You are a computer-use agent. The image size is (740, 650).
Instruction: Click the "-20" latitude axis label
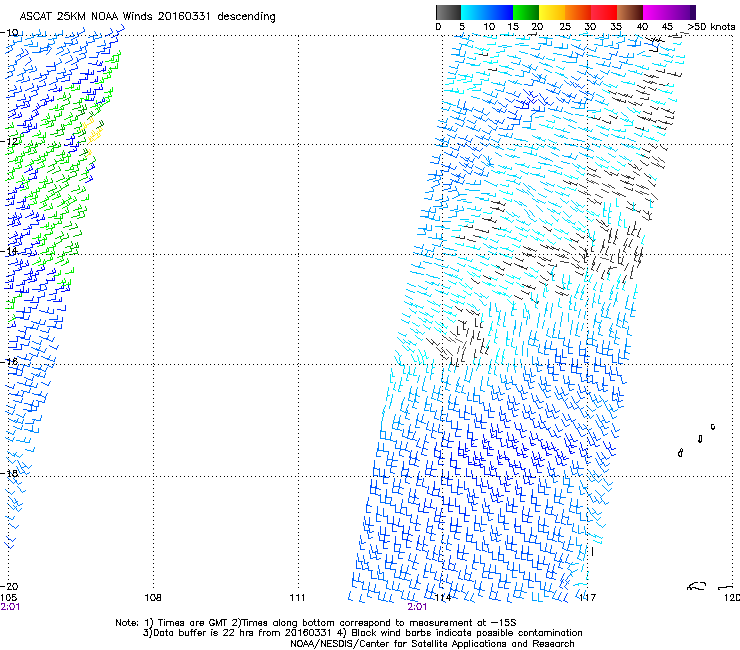point(9,586)
